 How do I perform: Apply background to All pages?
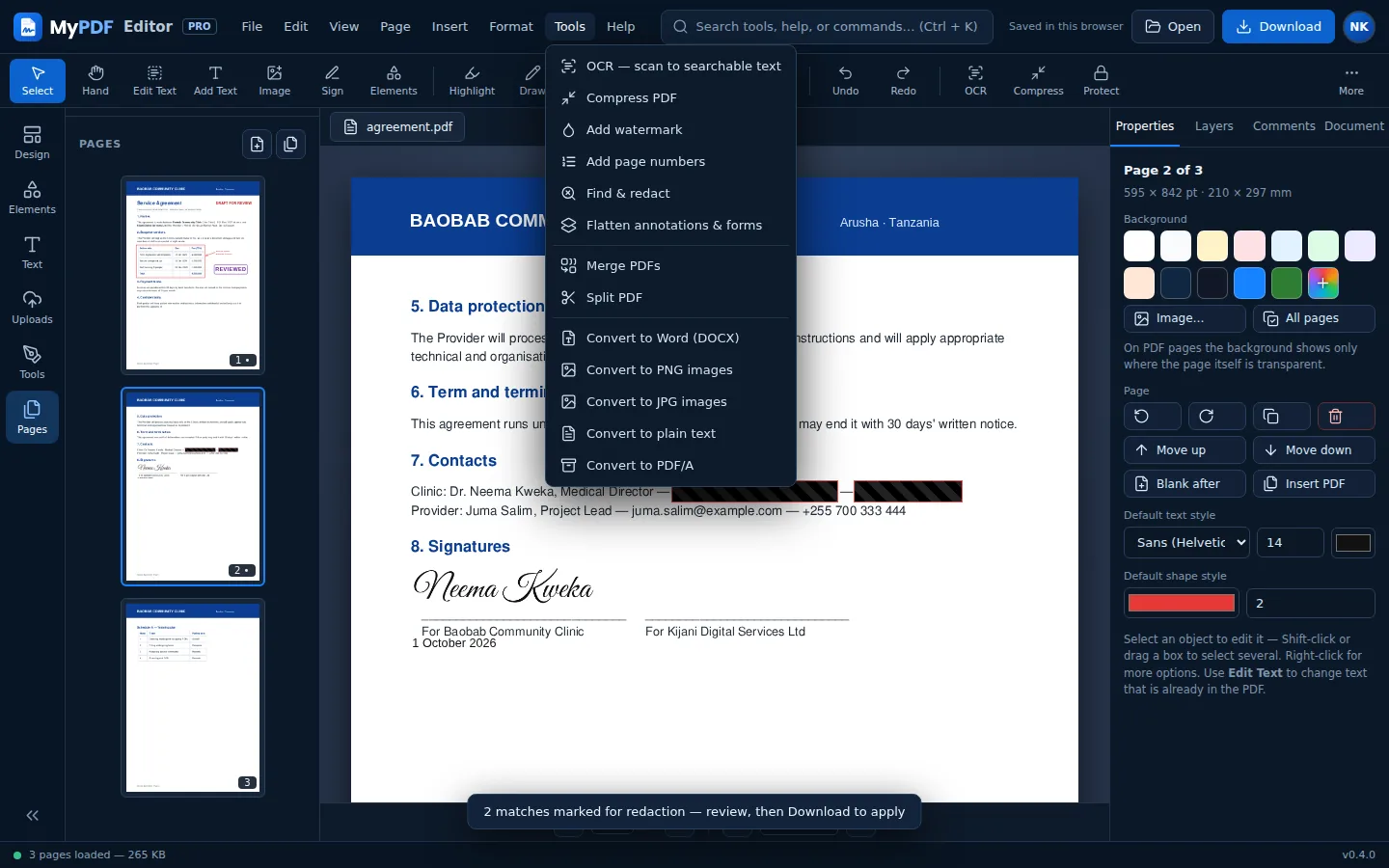[x=1314, y=318]
